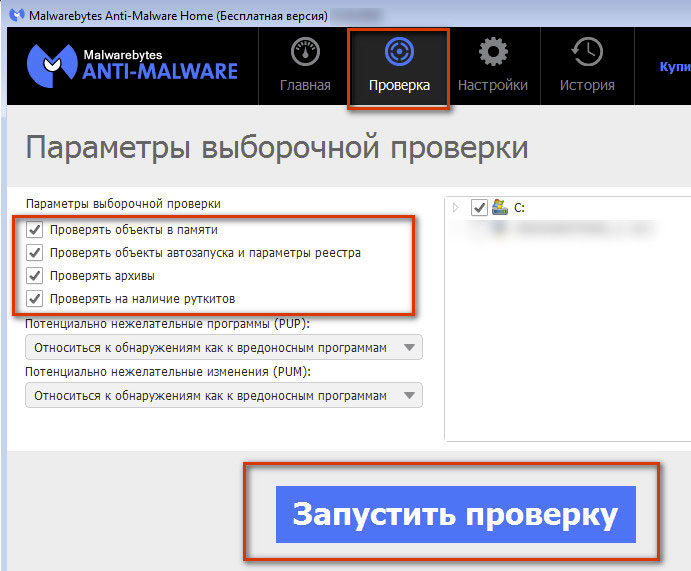Click the gear icon above Настройки
Viewport: 691px width, 571px height.
point(492,52)
